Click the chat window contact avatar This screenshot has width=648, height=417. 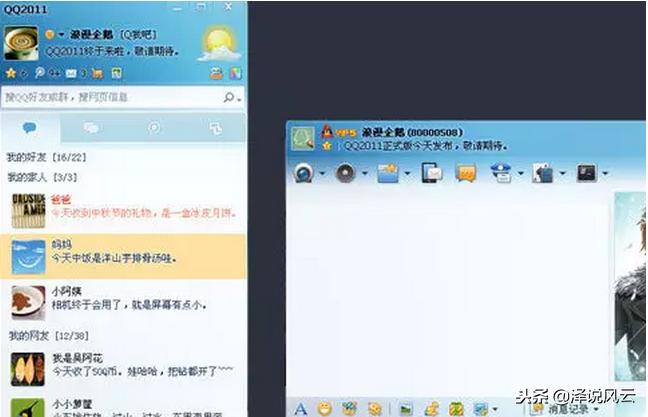(x=303, y=138)
